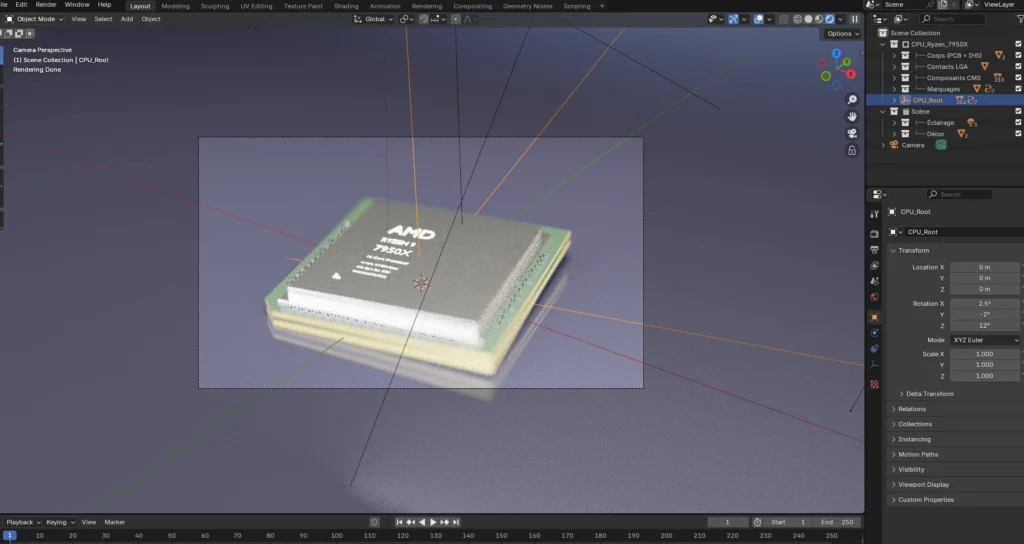
Task: Click the lock camera to view icon
Action: [852, 150]
